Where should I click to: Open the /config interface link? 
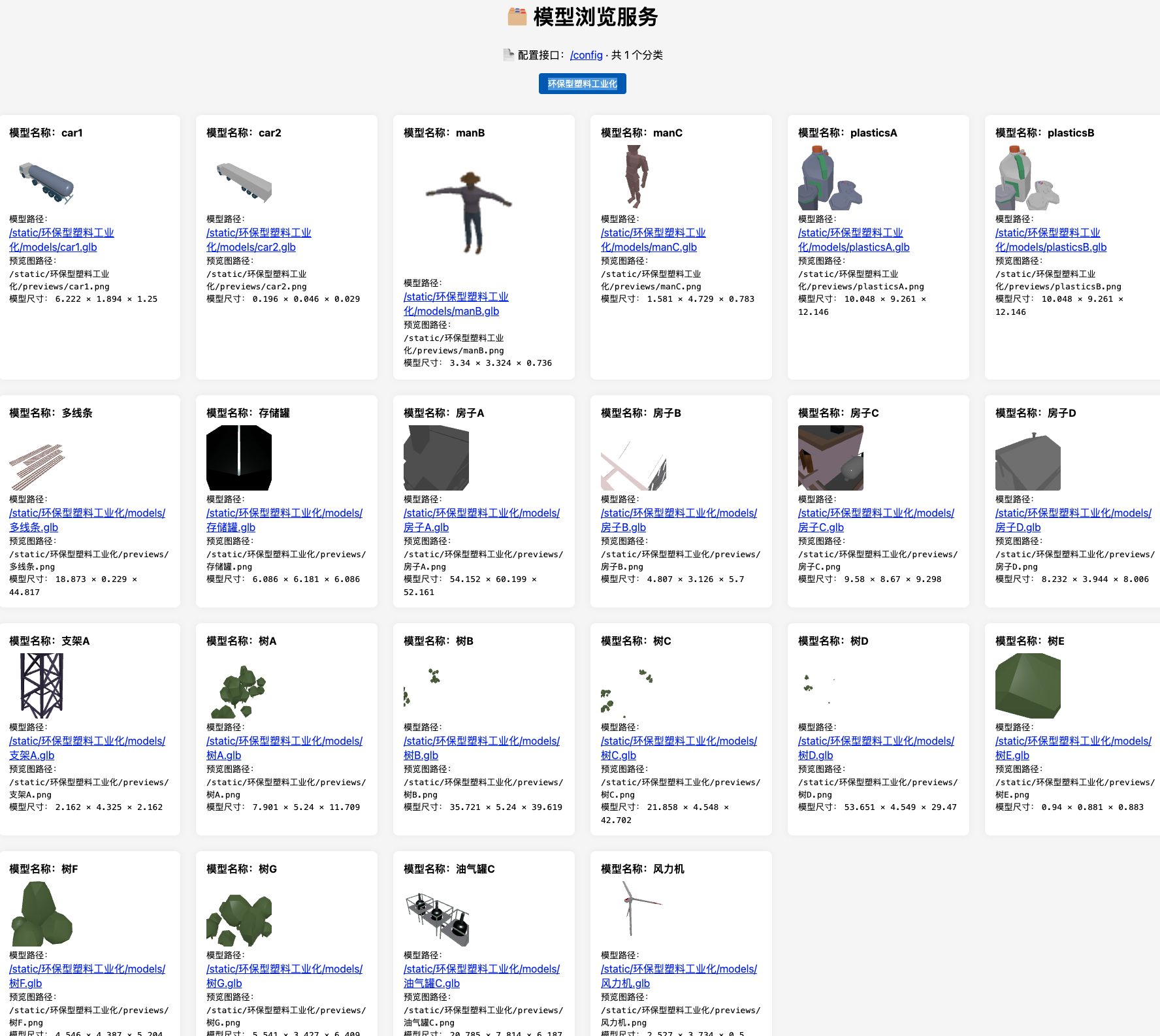586,56
